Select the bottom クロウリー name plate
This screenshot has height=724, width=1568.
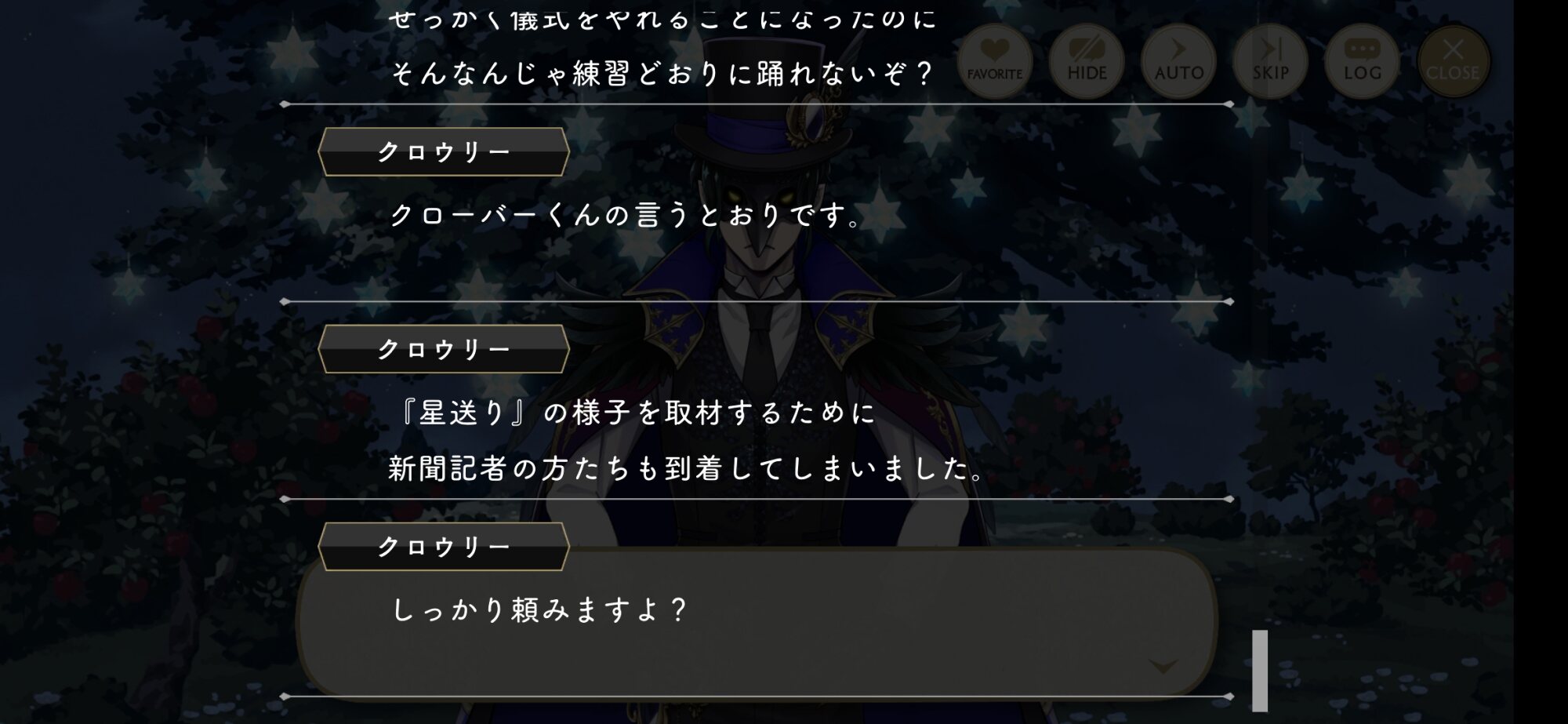pyautogui.click(x=444, y=547)
